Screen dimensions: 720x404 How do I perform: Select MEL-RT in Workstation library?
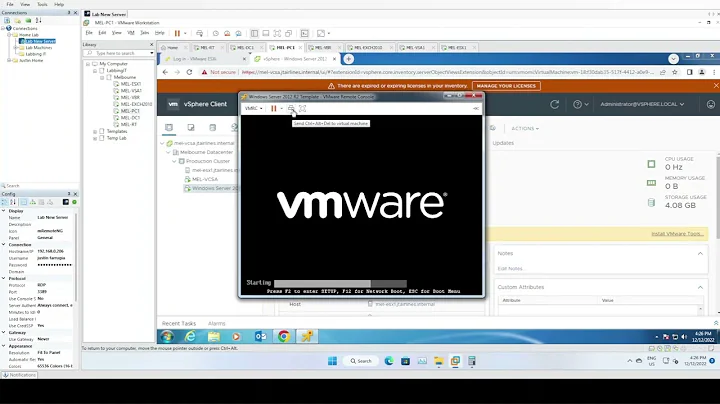pyautogui.click(x=129, y=124)
